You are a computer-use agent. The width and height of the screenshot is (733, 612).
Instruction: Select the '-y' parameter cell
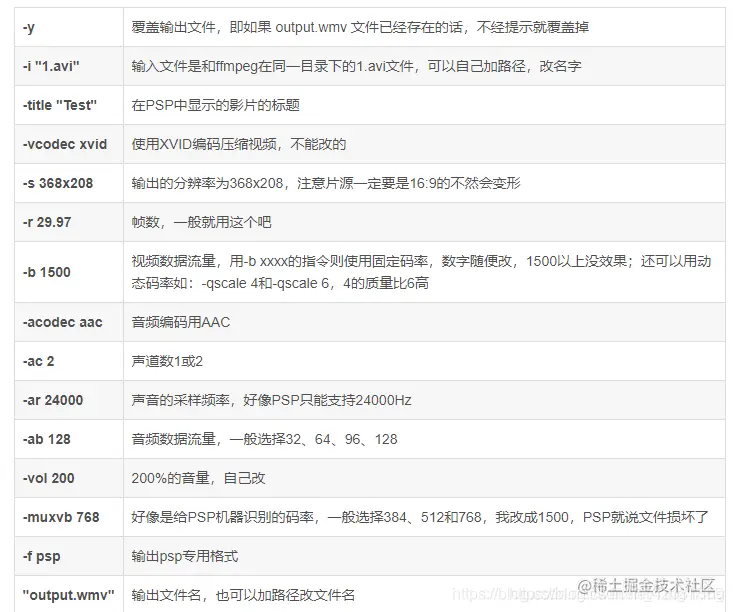(x=69, y=27)
